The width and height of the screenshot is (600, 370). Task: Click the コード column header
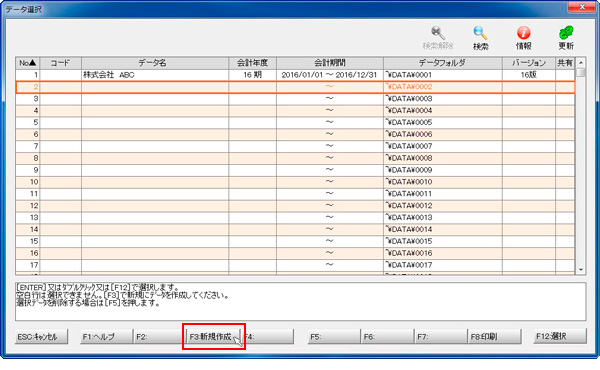(60, 63)
